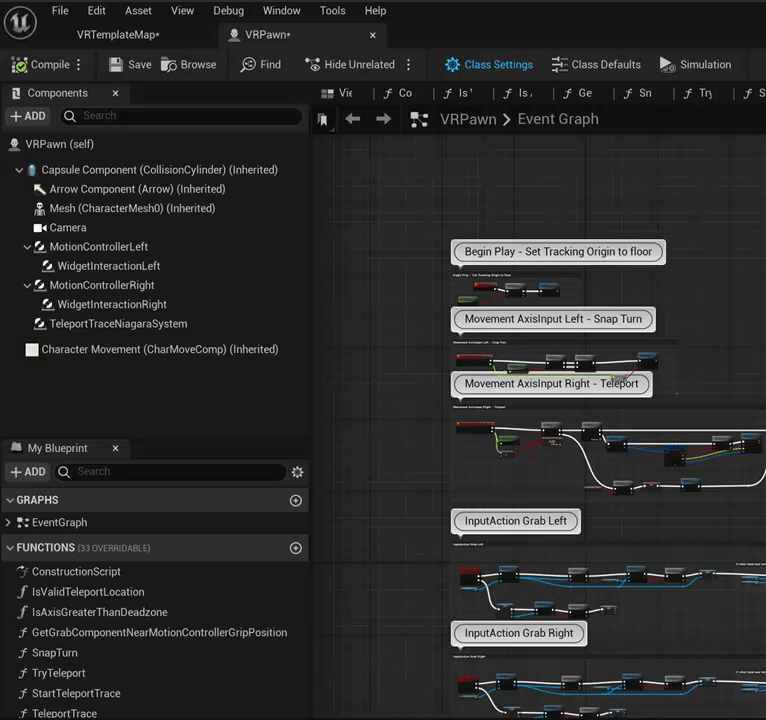The image size is (766, 720).
Task: Open the Window menu
Action: [281, 11]
